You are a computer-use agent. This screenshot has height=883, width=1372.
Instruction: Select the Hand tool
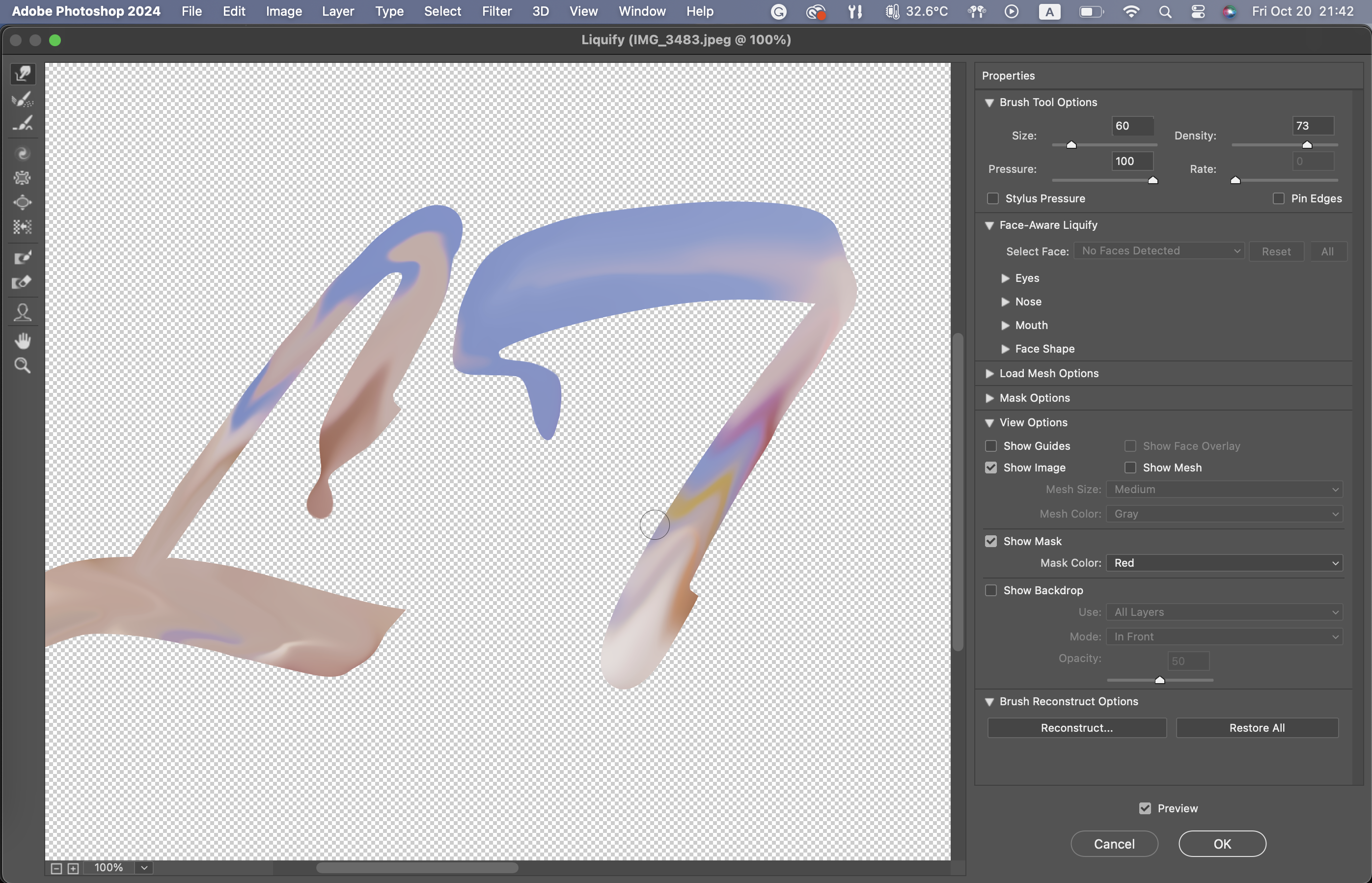(x=23, y=341)
